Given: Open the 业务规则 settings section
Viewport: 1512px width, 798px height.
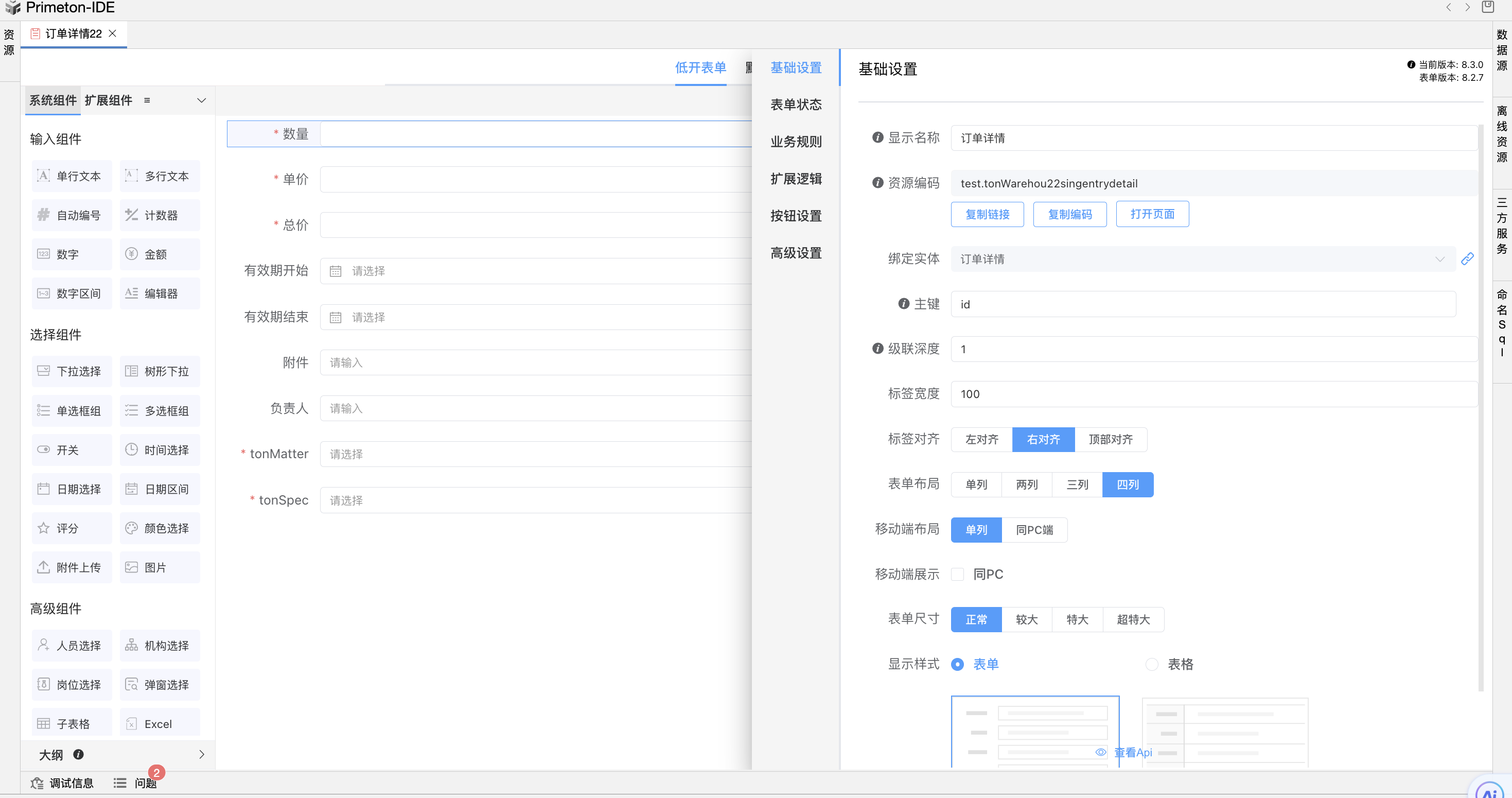Looking at the screenshot, I should (795, 142).
